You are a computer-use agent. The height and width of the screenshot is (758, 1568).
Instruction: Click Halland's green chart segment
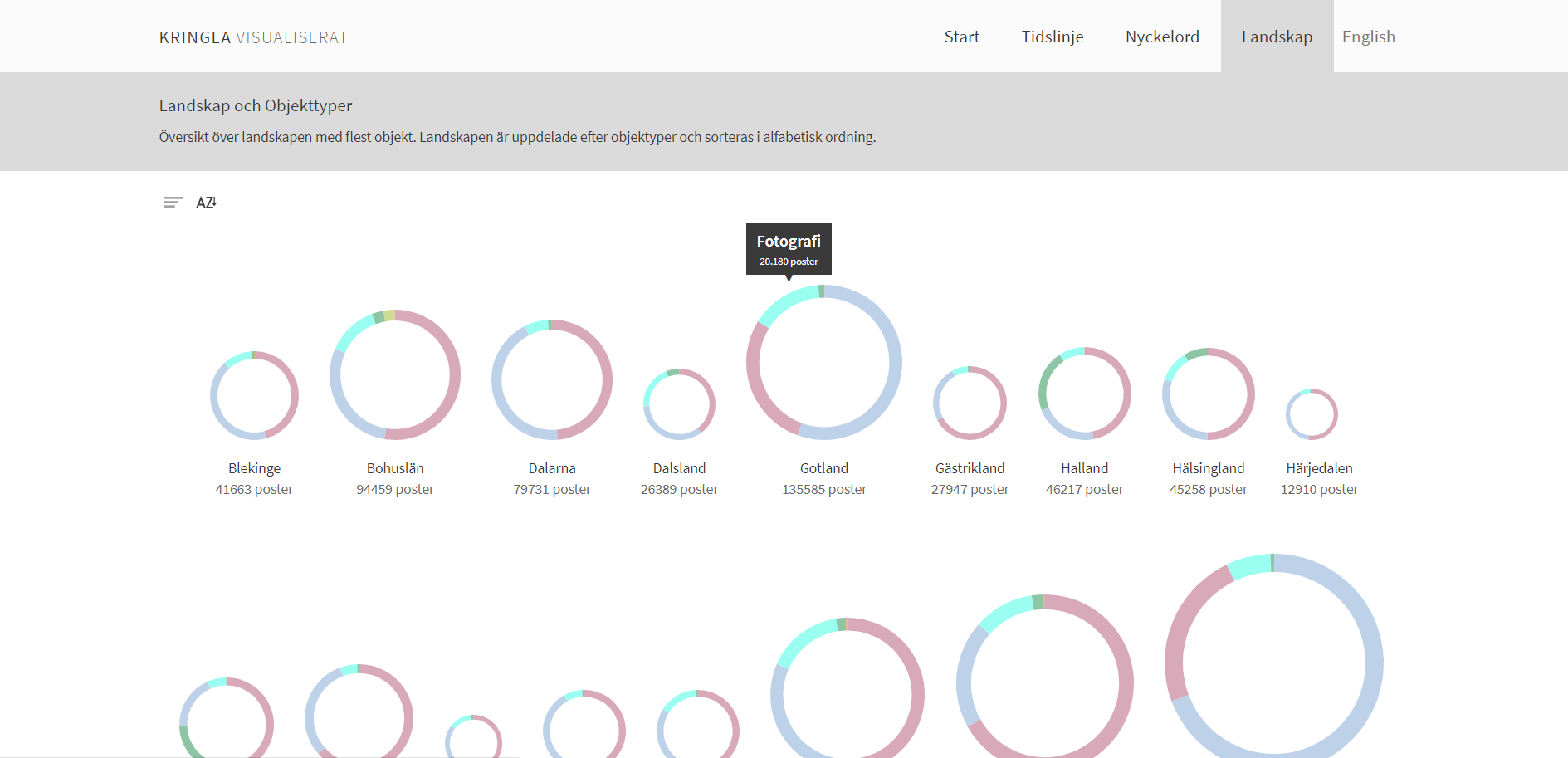coord(1045,382)
